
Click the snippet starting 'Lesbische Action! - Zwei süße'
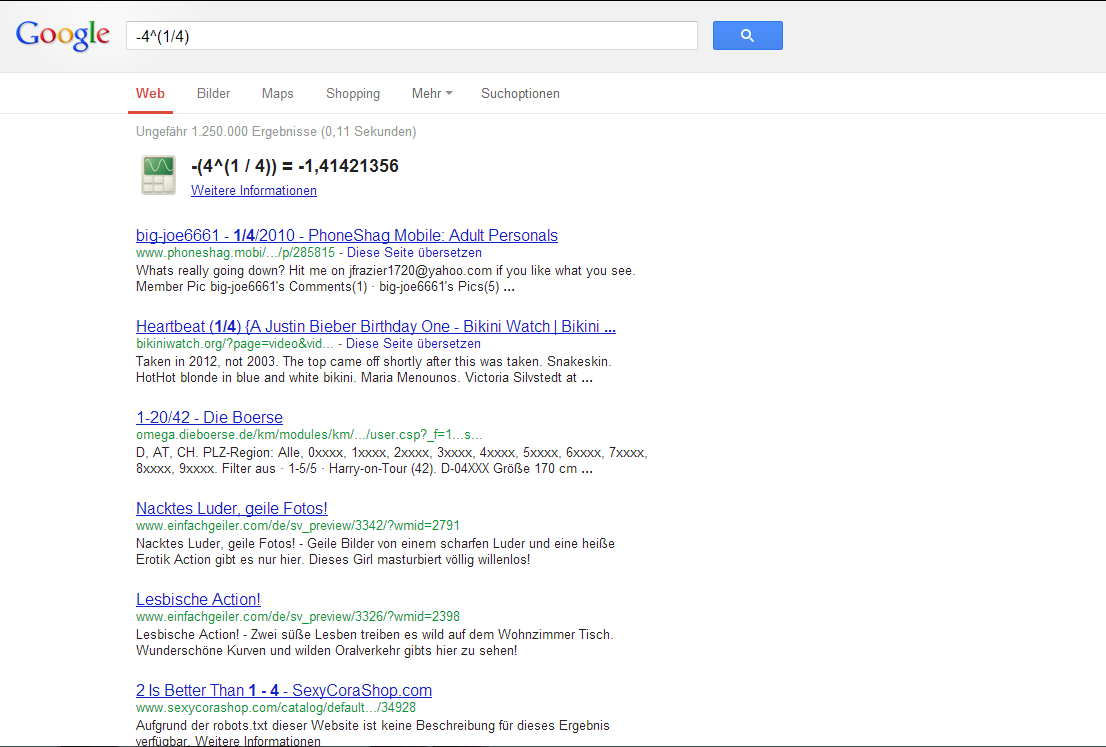(x=375, y=643)
